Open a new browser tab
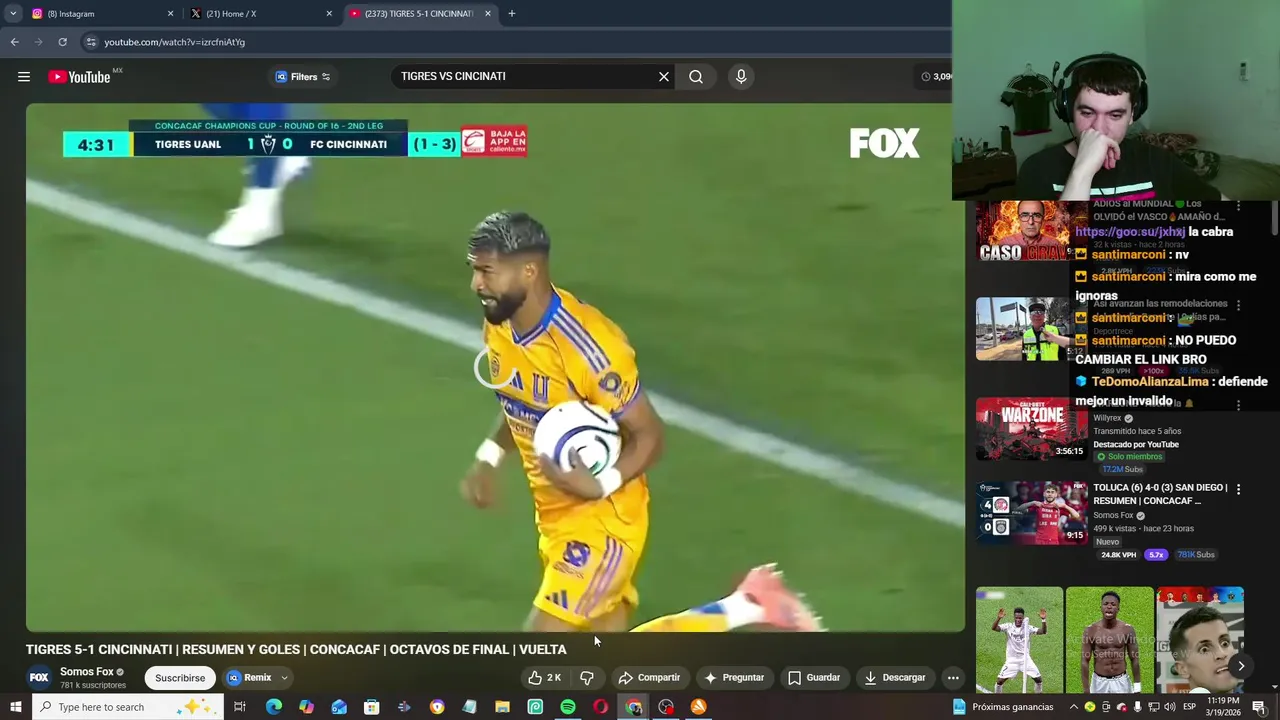Screen dimensions: 1280x720 click(512, 14)
